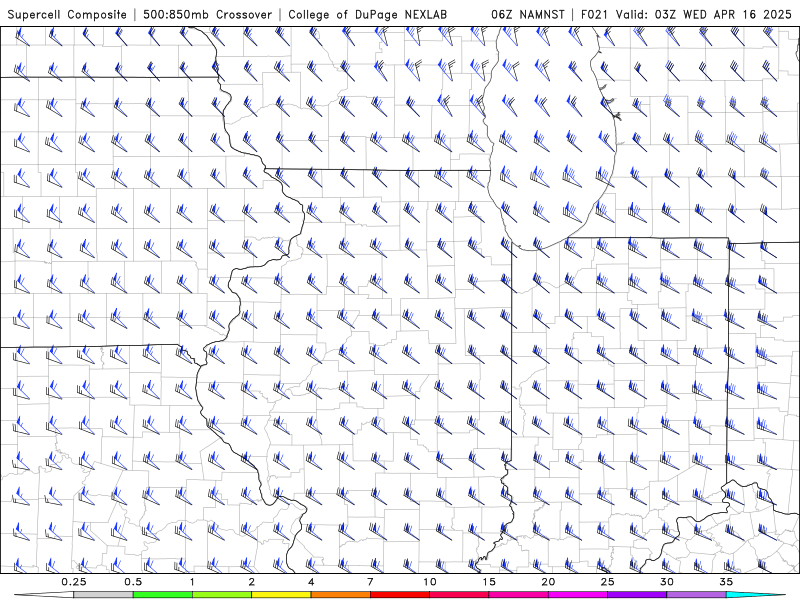This screenshot has height=600, width=800.
Task: Click the '35' legend scale label
Action: [x=726, y=582]
